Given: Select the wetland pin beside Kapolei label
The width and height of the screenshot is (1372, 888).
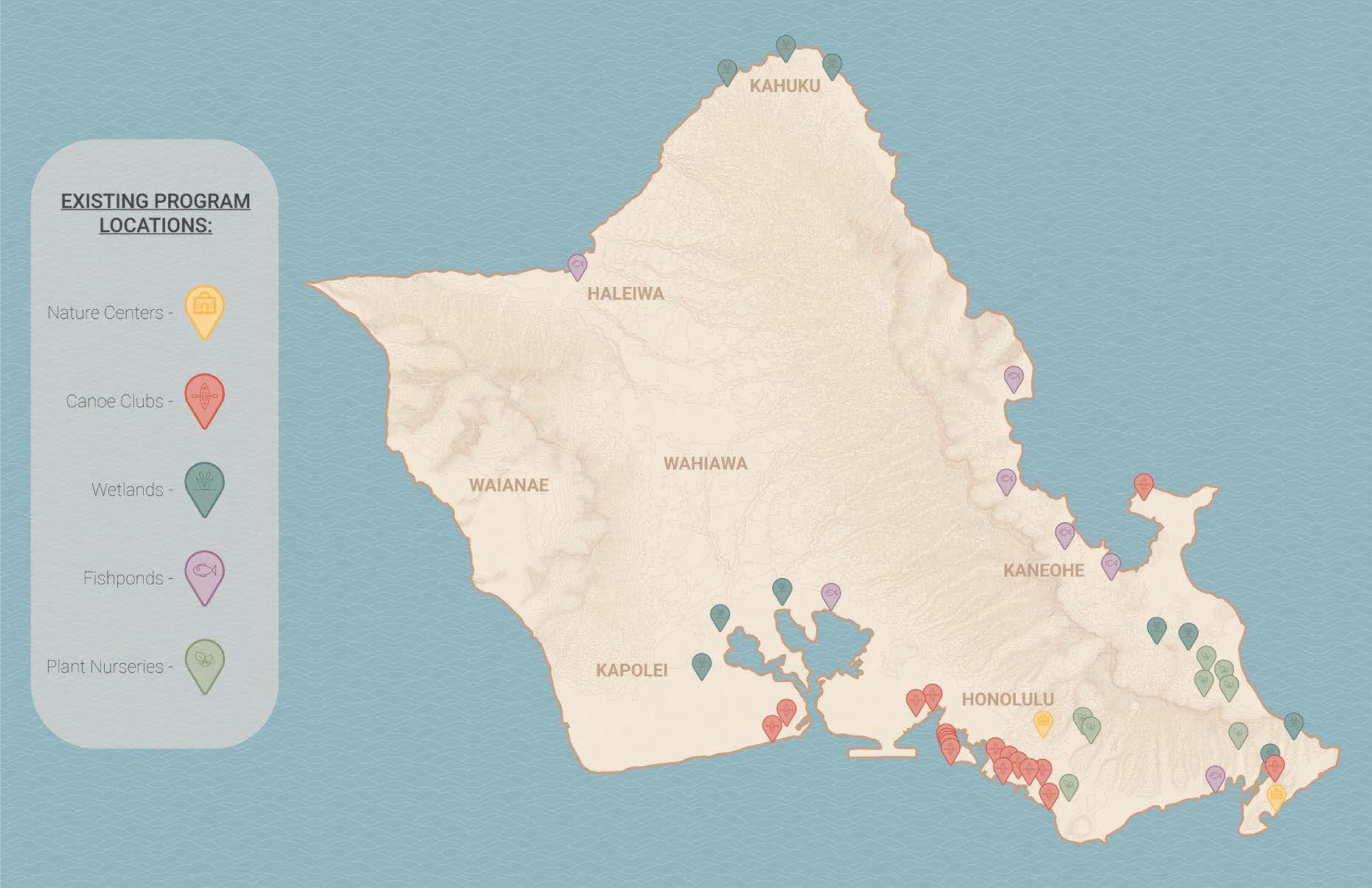Looking at the screenshot, I should tap(702, 665).
